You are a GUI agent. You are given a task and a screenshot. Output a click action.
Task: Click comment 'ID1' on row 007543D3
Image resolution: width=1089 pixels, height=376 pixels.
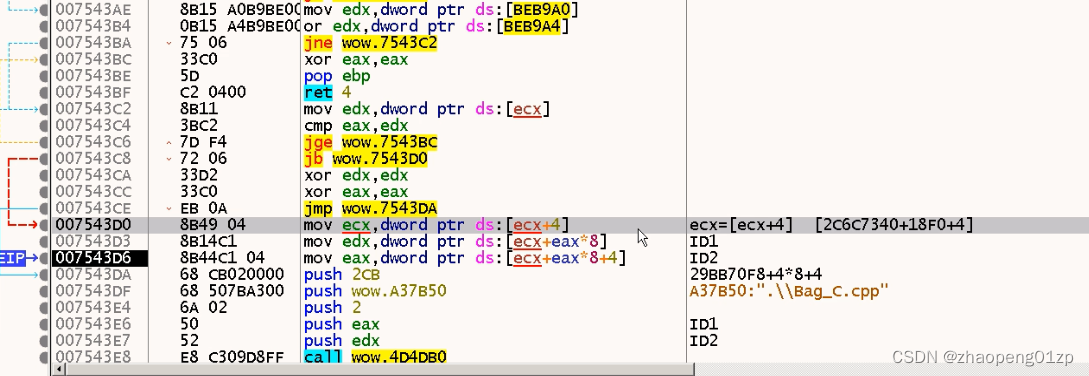pos(704,242)
